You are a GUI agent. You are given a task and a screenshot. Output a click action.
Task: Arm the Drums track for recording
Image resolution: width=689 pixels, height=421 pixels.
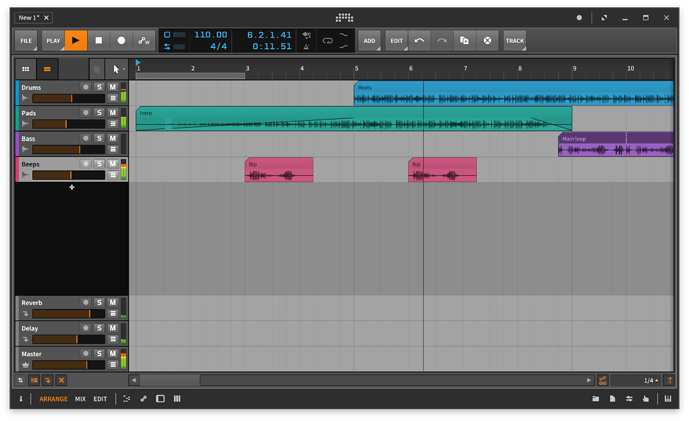point(86,87)
